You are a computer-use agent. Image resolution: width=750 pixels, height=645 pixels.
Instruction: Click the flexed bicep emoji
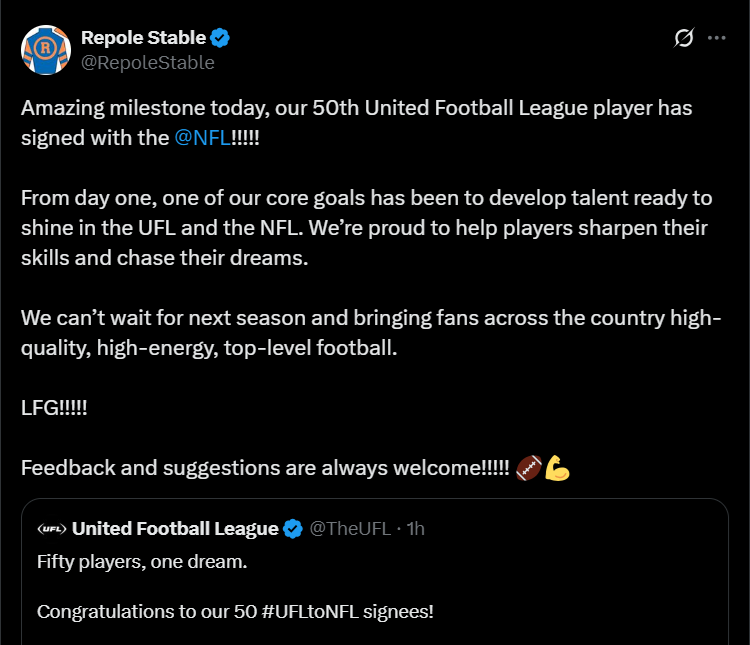tap(557, 467)
